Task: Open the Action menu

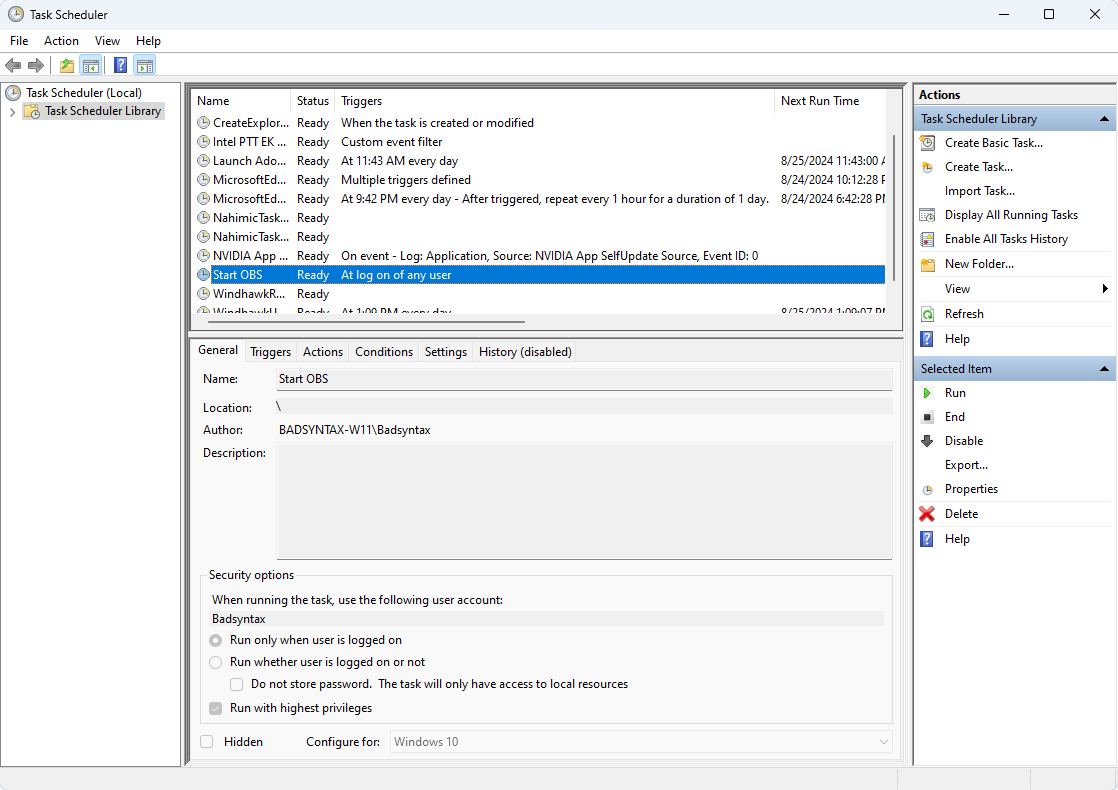Action: coord(61,40)
